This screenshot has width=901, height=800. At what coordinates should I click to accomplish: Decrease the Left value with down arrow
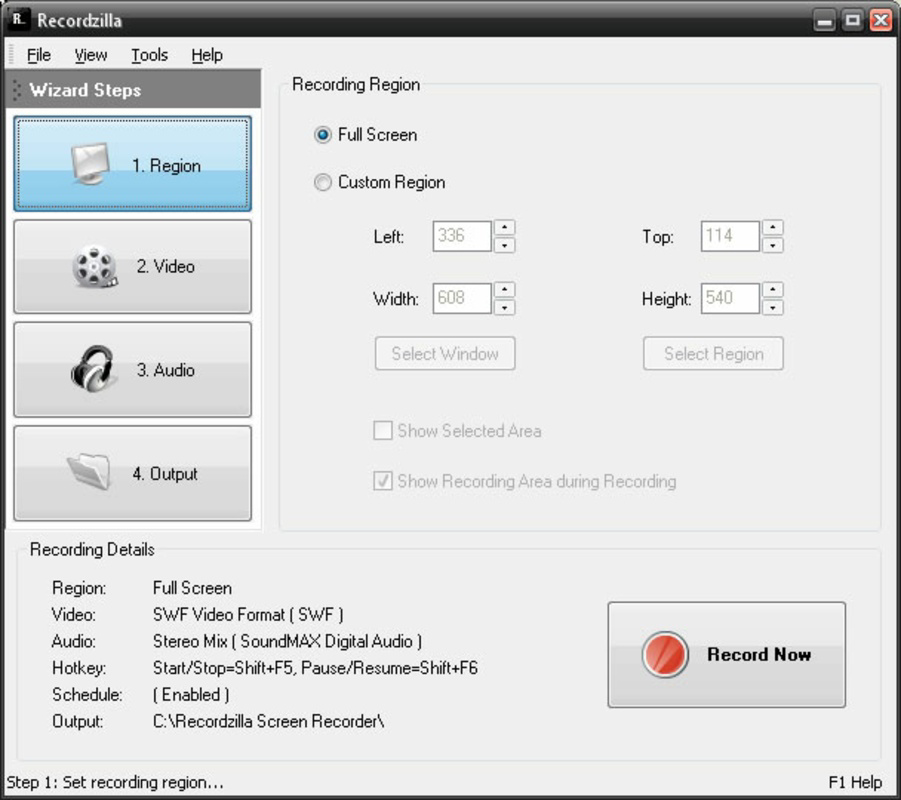[x=505, y=245]
